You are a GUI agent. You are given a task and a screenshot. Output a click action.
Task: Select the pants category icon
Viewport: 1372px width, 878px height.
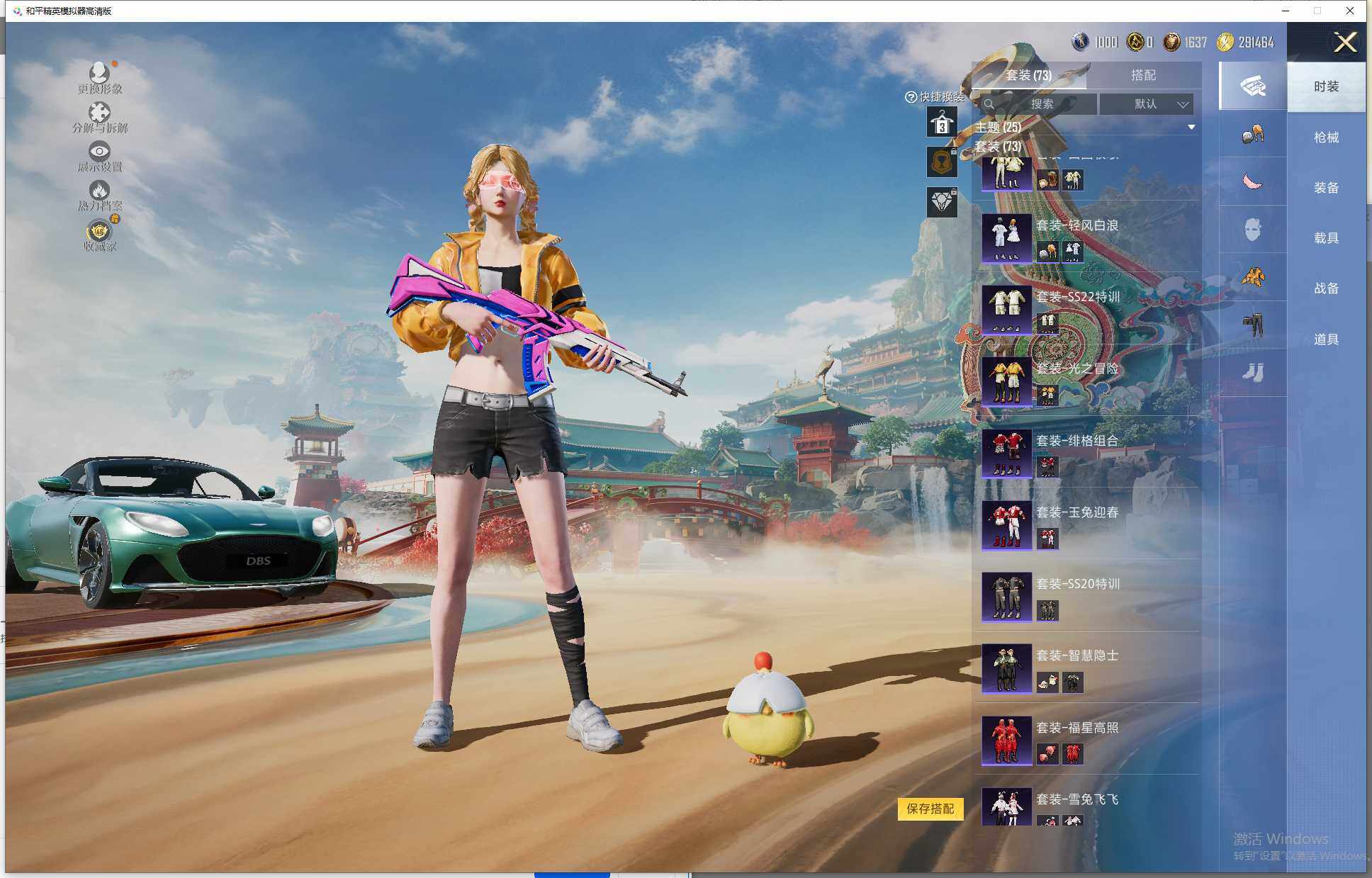point(1252,325)
